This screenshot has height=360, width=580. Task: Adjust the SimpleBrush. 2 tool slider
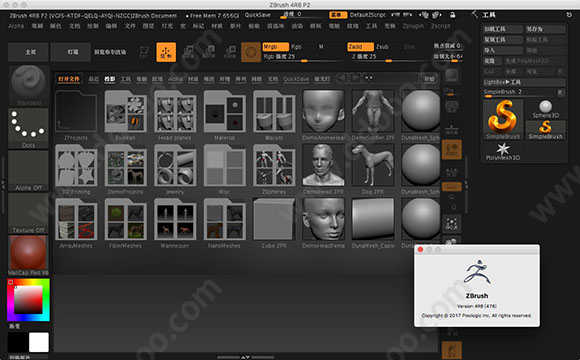coord(519,93)
